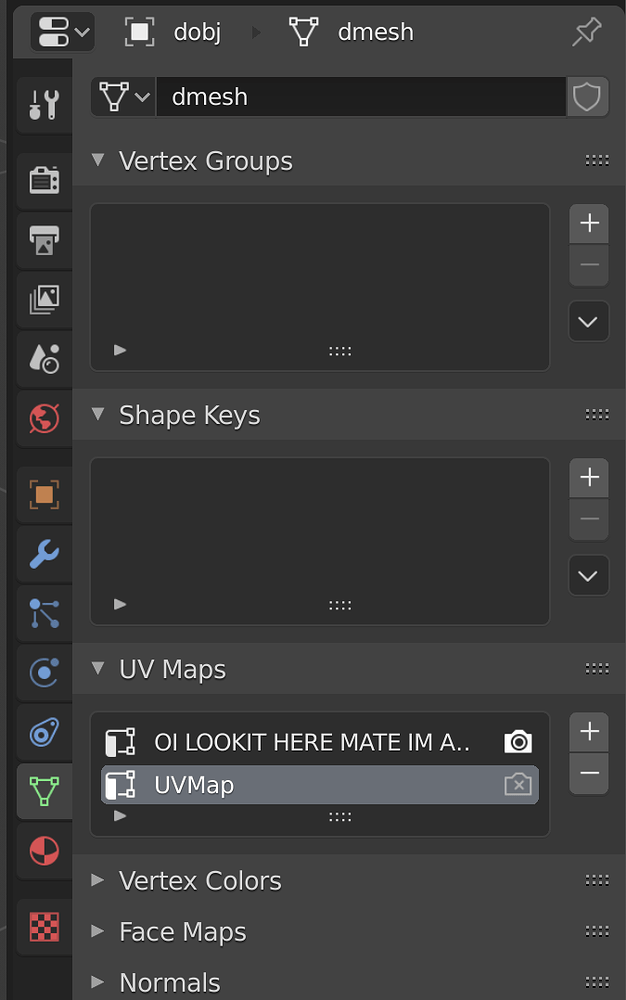The image size is (626, 1000).
Task: Collapse the Vertex Groups panel
Action: [98, 160]
